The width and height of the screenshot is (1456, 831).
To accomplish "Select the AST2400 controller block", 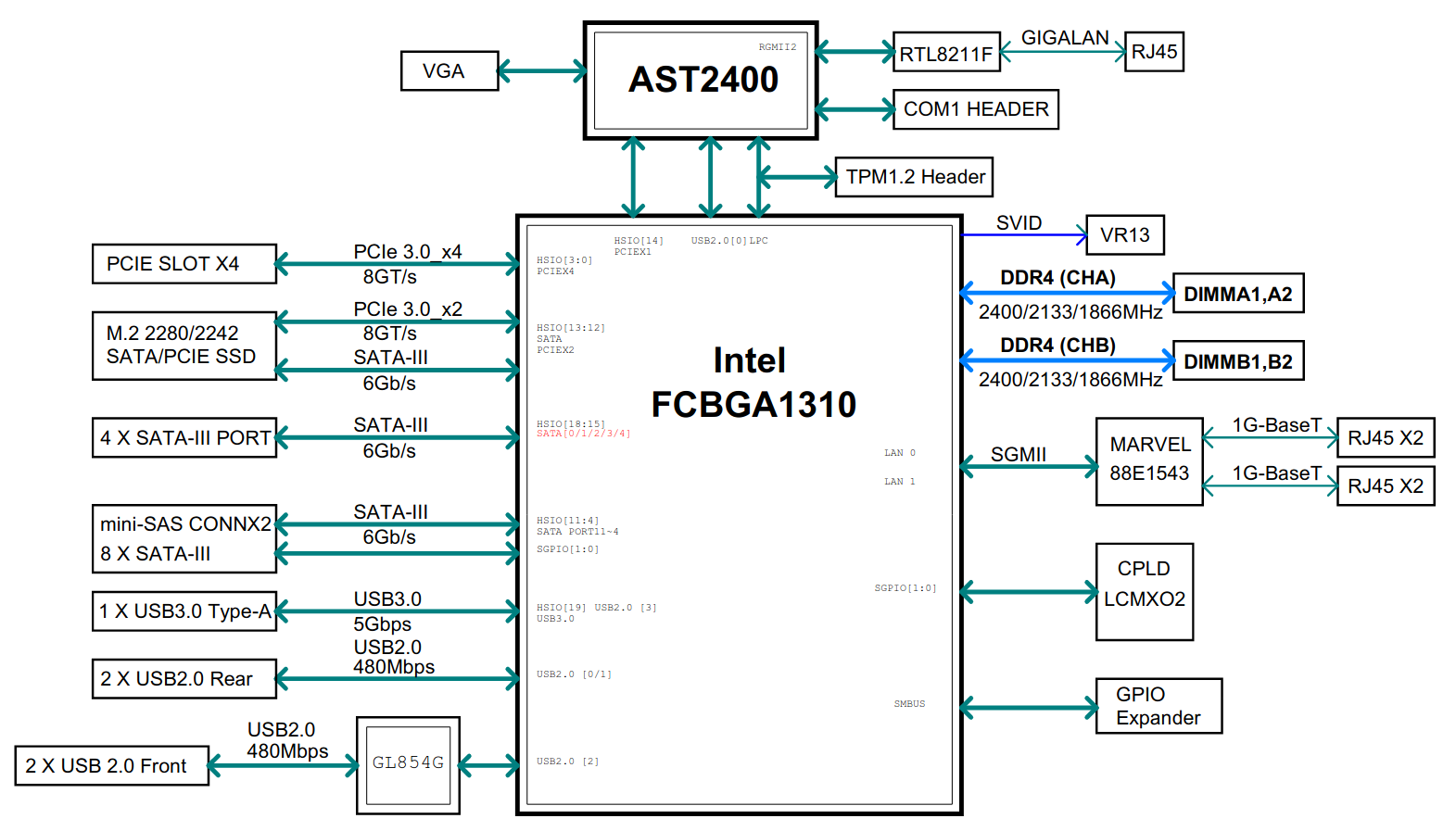I will (x=701, y=81).
